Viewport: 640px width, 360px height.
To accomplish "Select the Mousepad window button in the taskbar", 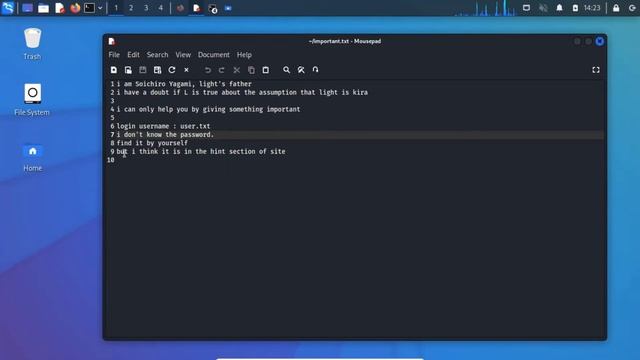I will 196,8.
